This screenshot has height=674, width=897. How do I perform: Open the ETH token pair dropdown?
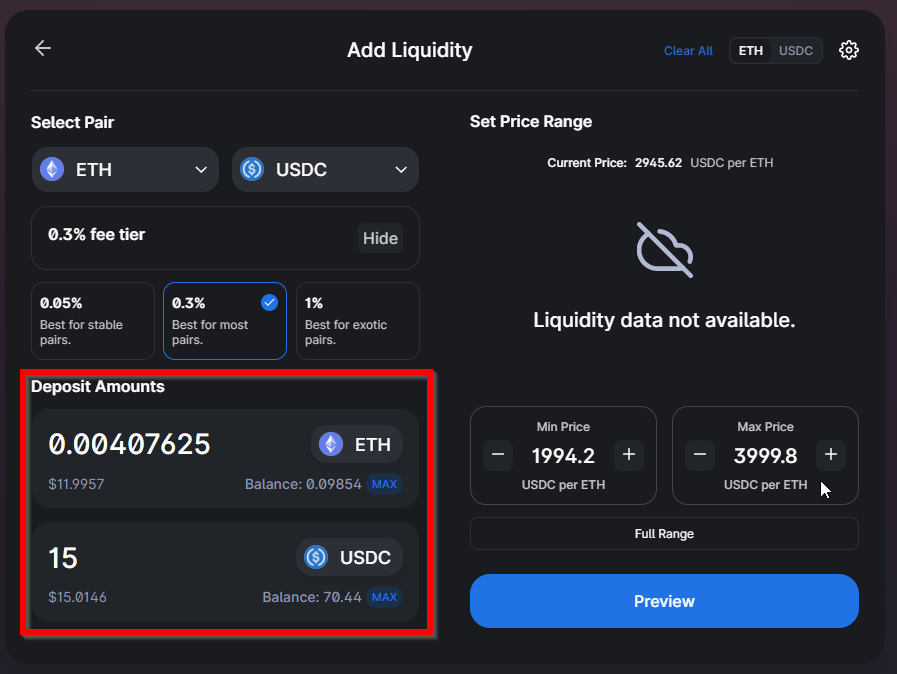pyautogui.click(x=125, y=169)
